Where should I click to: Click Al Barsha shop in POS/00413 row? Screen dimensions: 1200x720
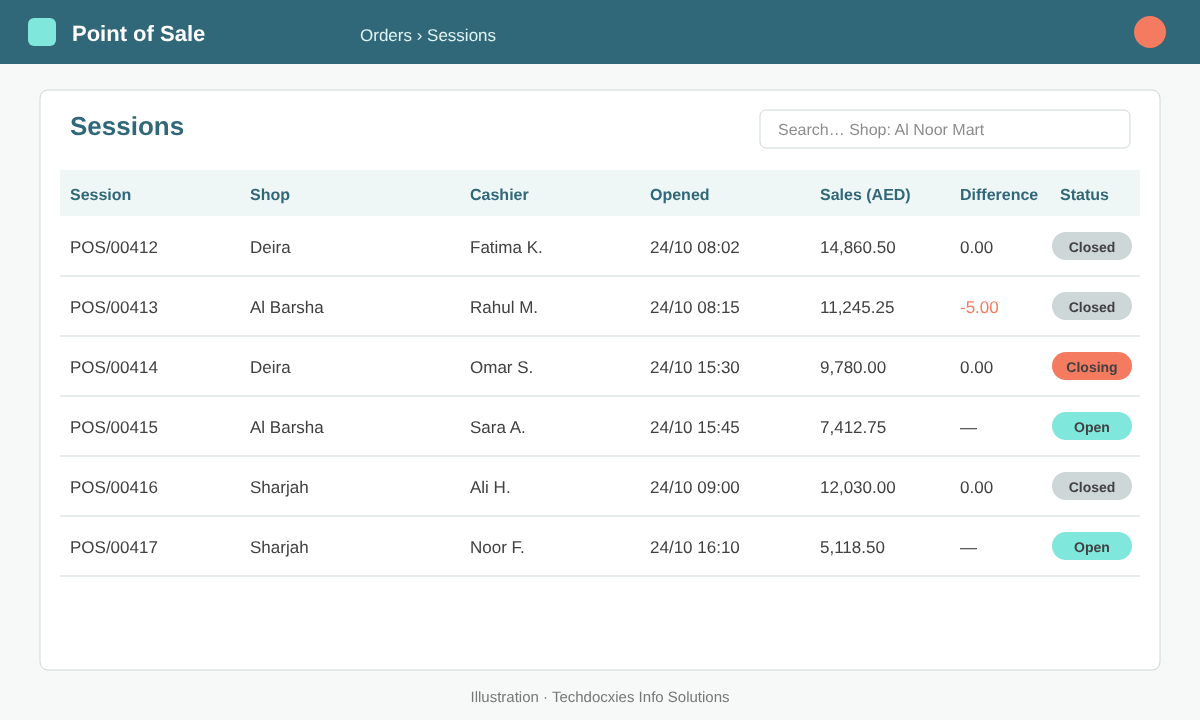[x=287, y=307]
